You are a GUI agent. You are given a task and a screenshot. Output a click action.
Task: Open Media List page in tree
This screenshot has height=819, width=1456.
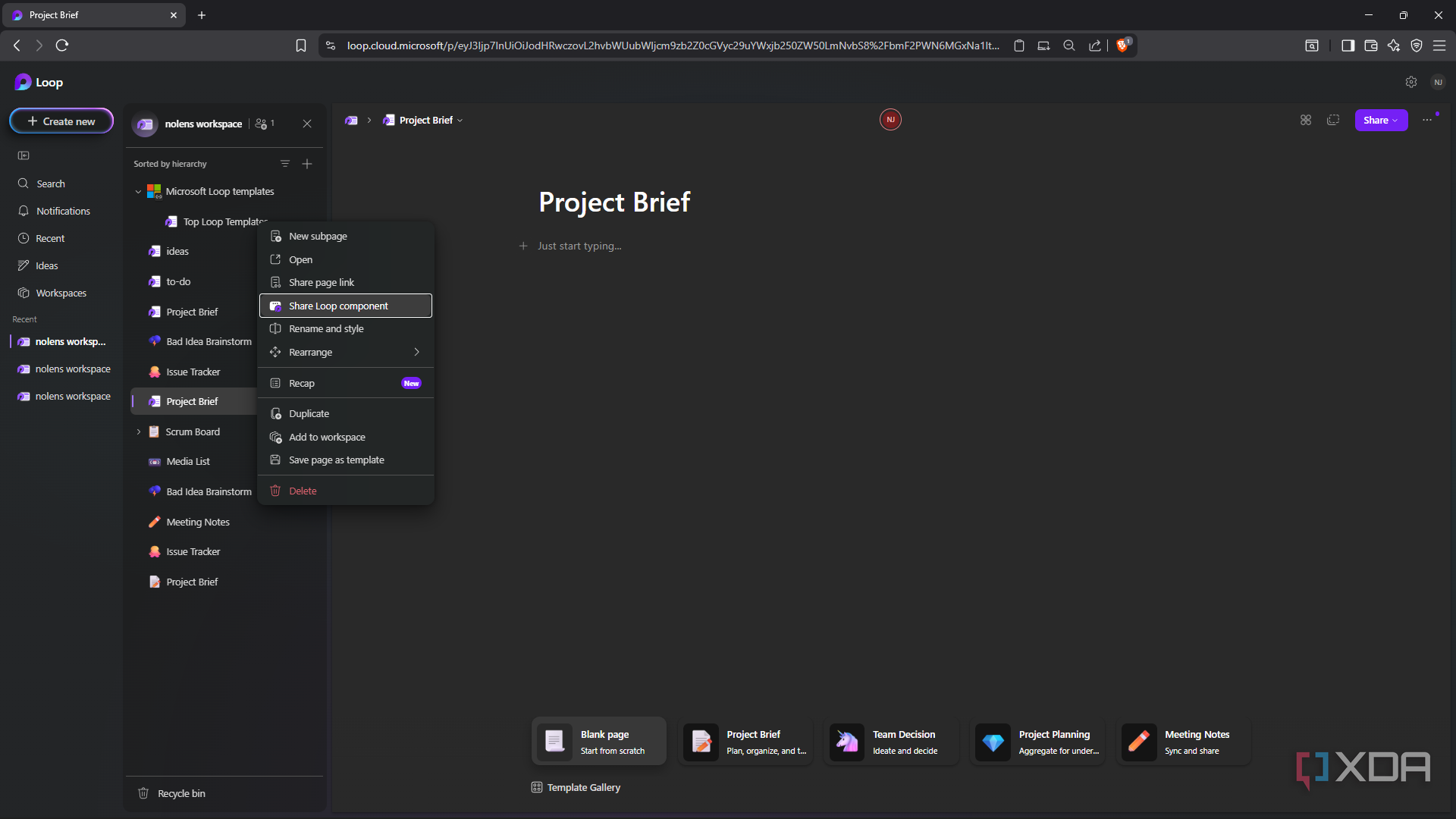(x=188, y=461)
